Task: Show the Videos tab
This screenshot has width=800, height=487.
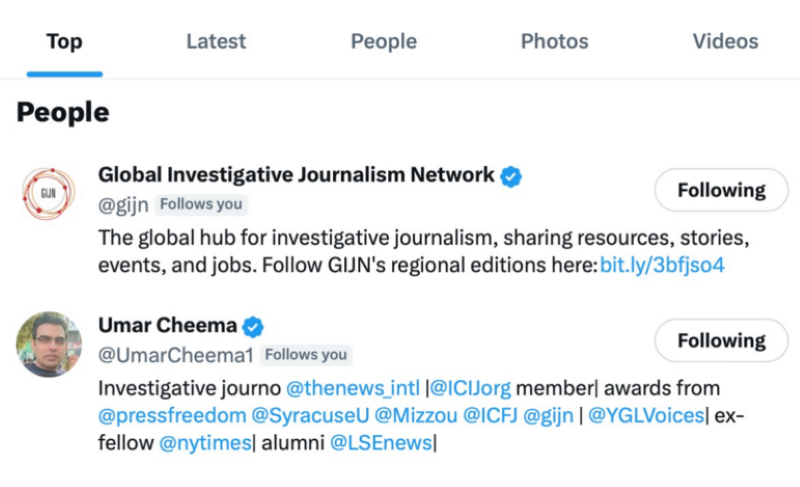Action: [725, 42]
